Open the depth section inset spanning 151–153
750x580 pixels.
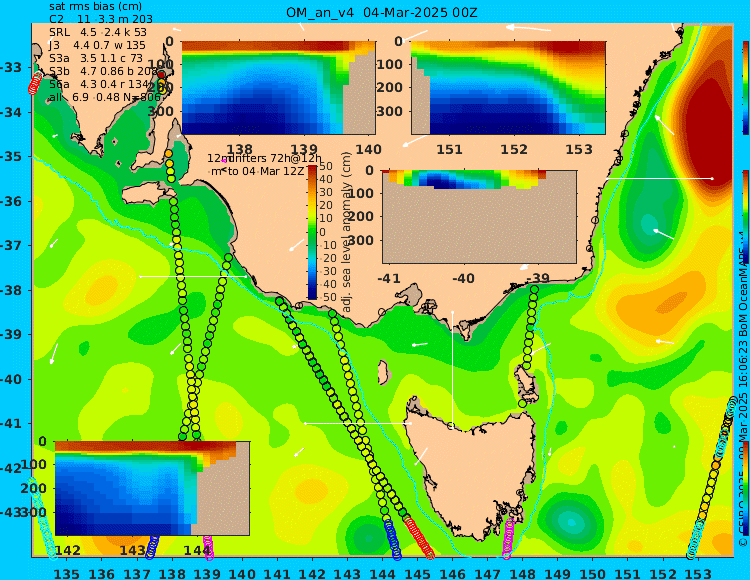click(x=508, y=88)
